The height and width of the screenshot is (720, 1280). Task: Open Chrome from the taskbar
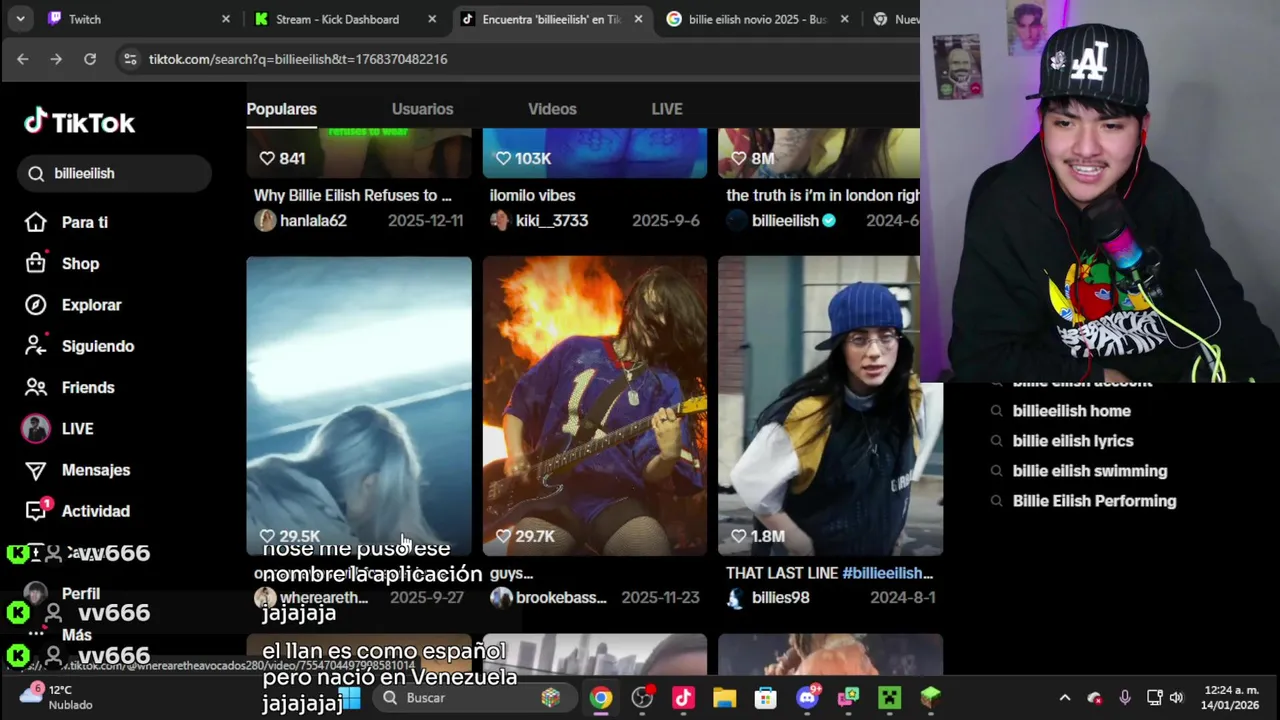point(600,698)
